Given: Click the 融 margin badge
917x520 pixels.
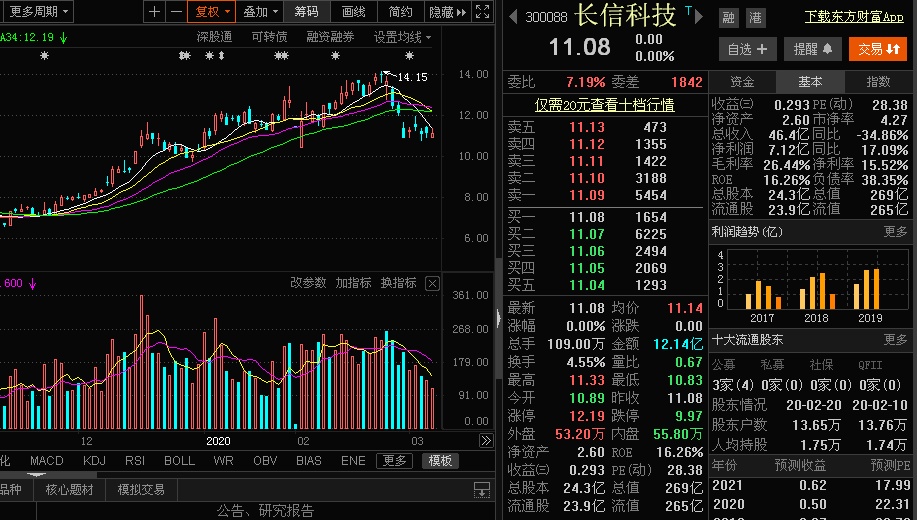Looking at the screenshot, I should pyautogui.click(x=729, y=18).
